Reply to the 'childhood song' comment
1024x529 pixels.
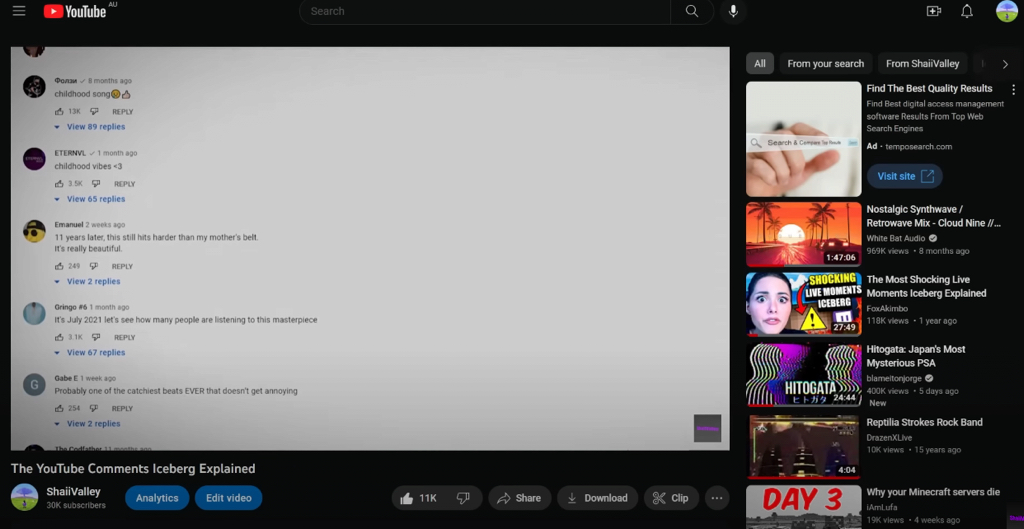coord(123,112)
